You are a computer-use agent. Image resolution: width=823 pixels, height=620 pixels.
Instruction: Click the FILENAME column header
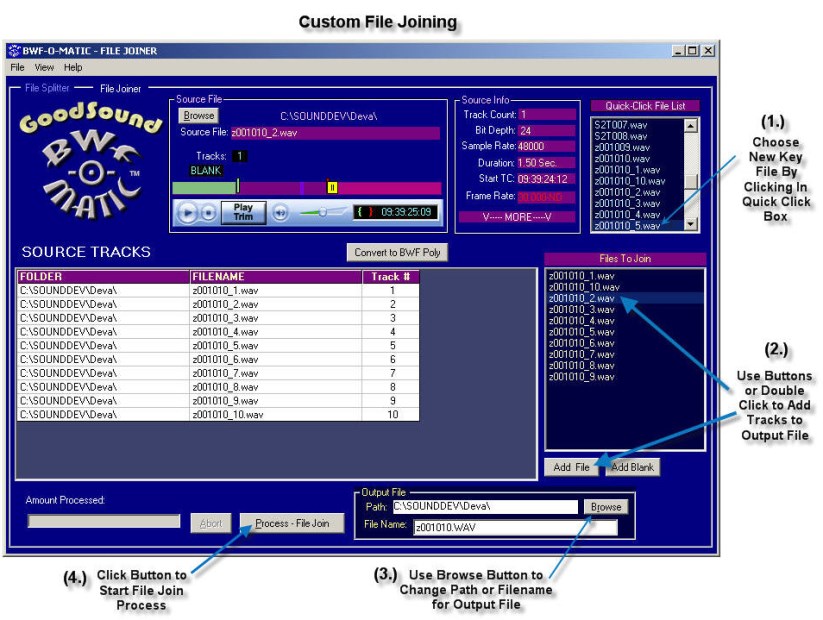(276, 277)
